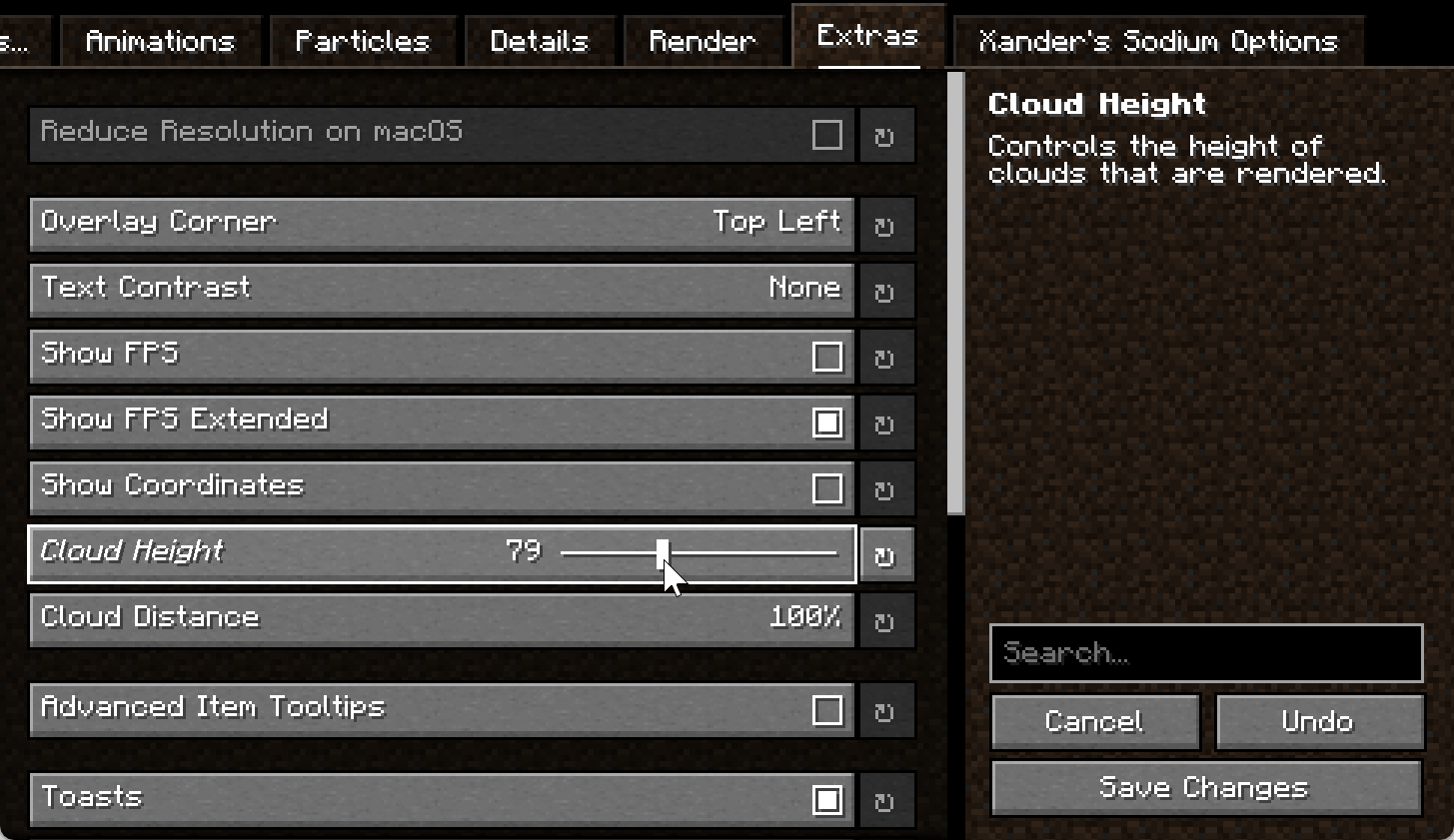Image resolution: width=1454 pixels, height=840 pixels.
Task: Click the Save Changes button
Action: click(1206, 788)
